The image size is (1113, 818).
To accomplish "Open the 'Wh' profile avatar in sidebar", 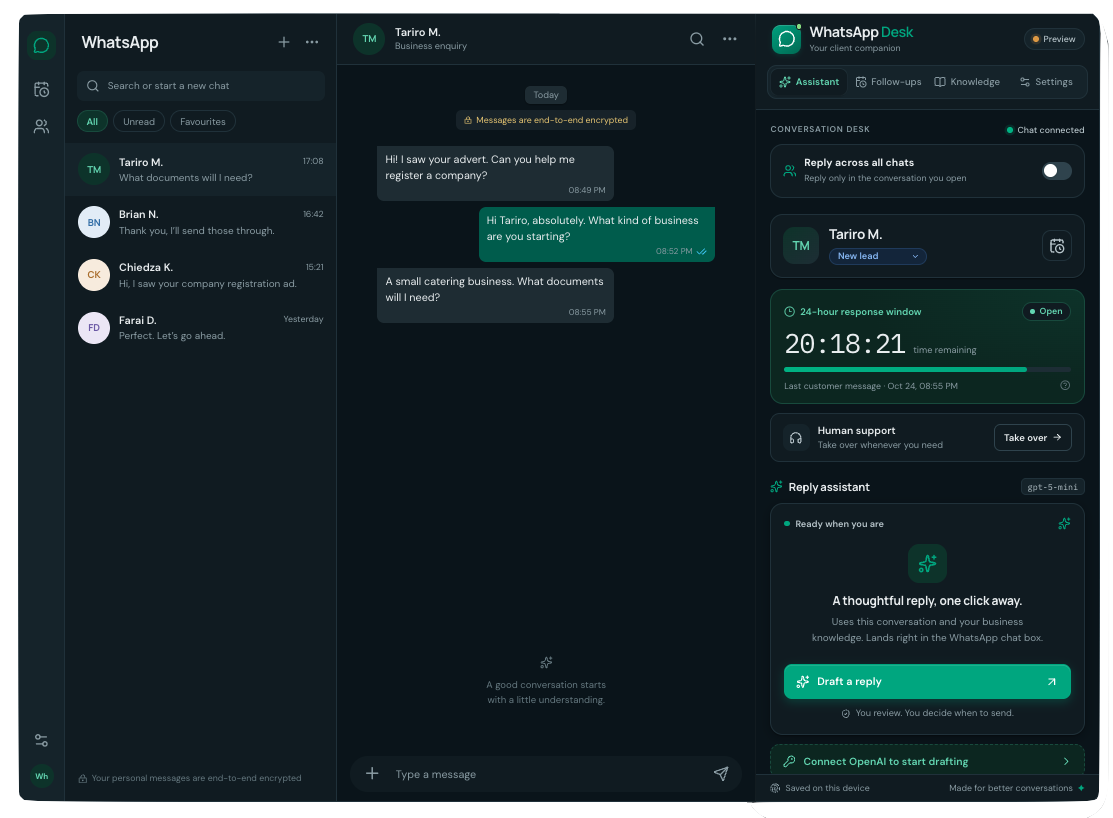I will (42, 776).
